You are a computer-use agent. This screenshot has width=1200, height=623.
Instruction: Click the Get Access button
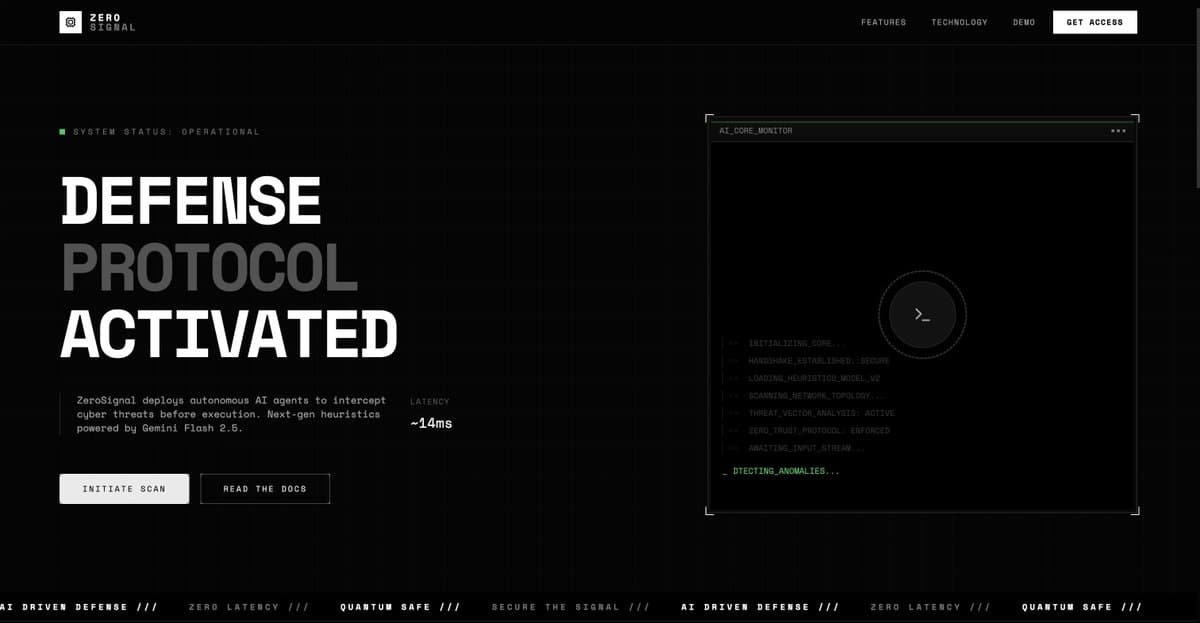[1095, 22]
